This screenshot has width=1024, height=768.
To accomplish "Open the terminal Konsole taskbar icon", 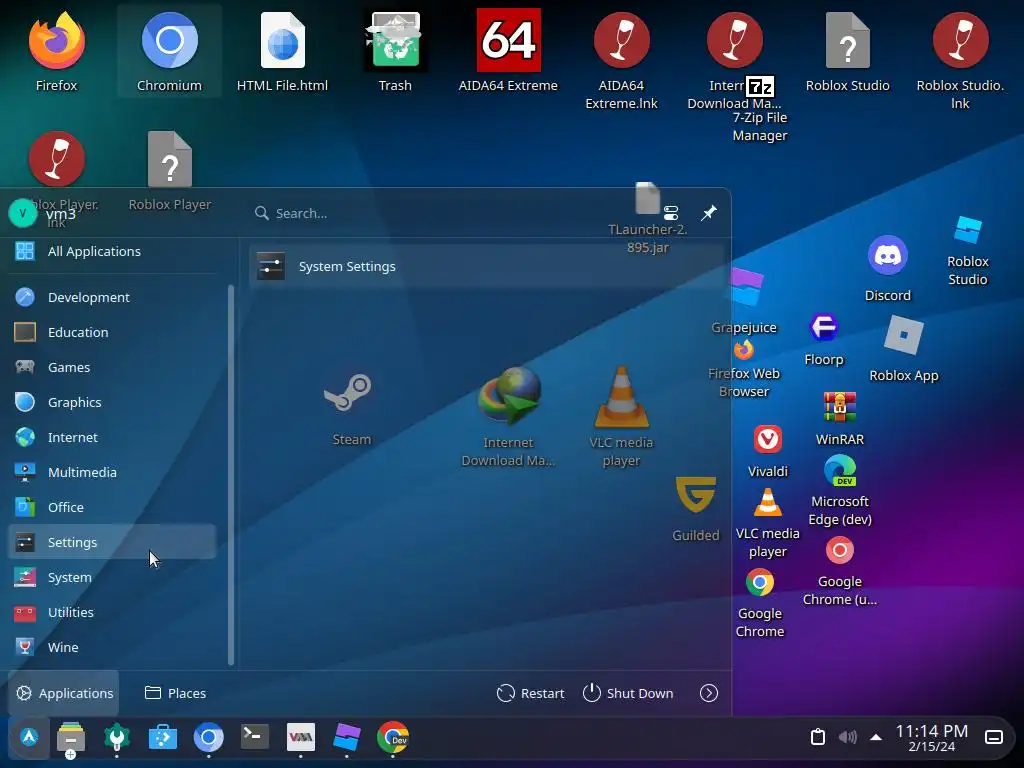I will [x=254, y=737].
